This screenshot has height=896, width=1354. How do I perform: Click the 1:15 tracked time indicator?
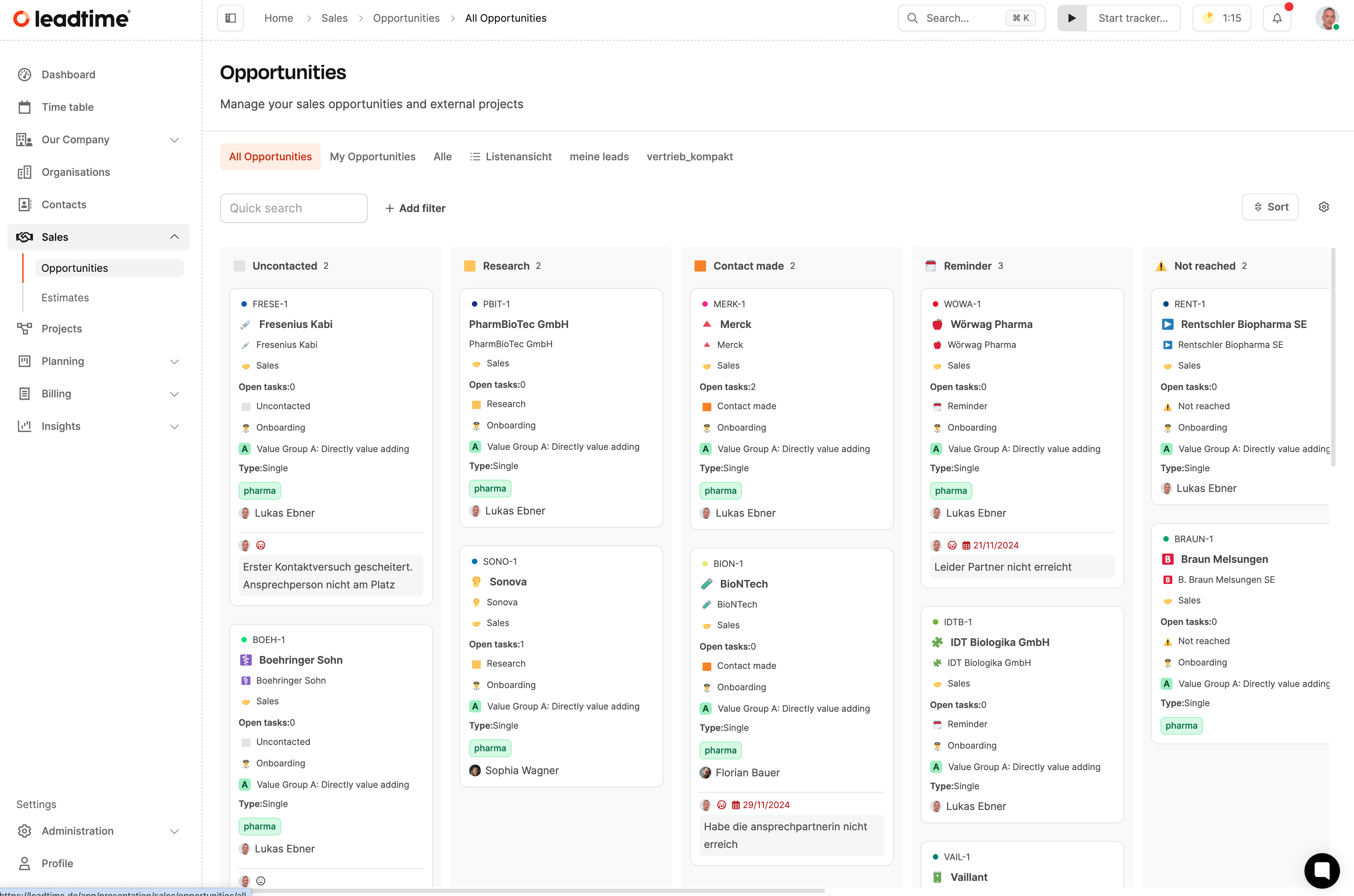(1222, 18)
